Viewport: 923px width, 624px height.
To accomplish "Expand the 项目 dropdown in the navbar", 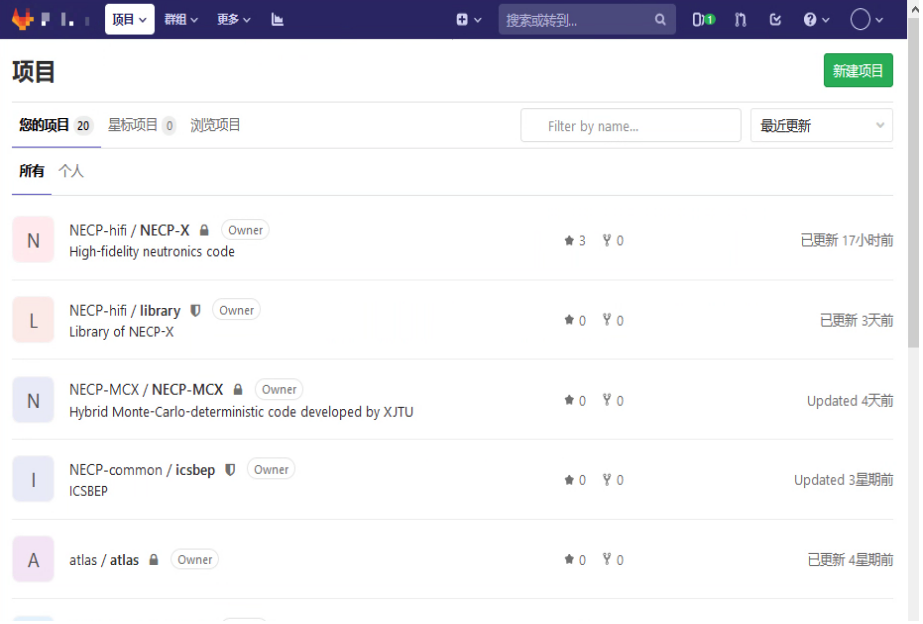I will (129, 19).
